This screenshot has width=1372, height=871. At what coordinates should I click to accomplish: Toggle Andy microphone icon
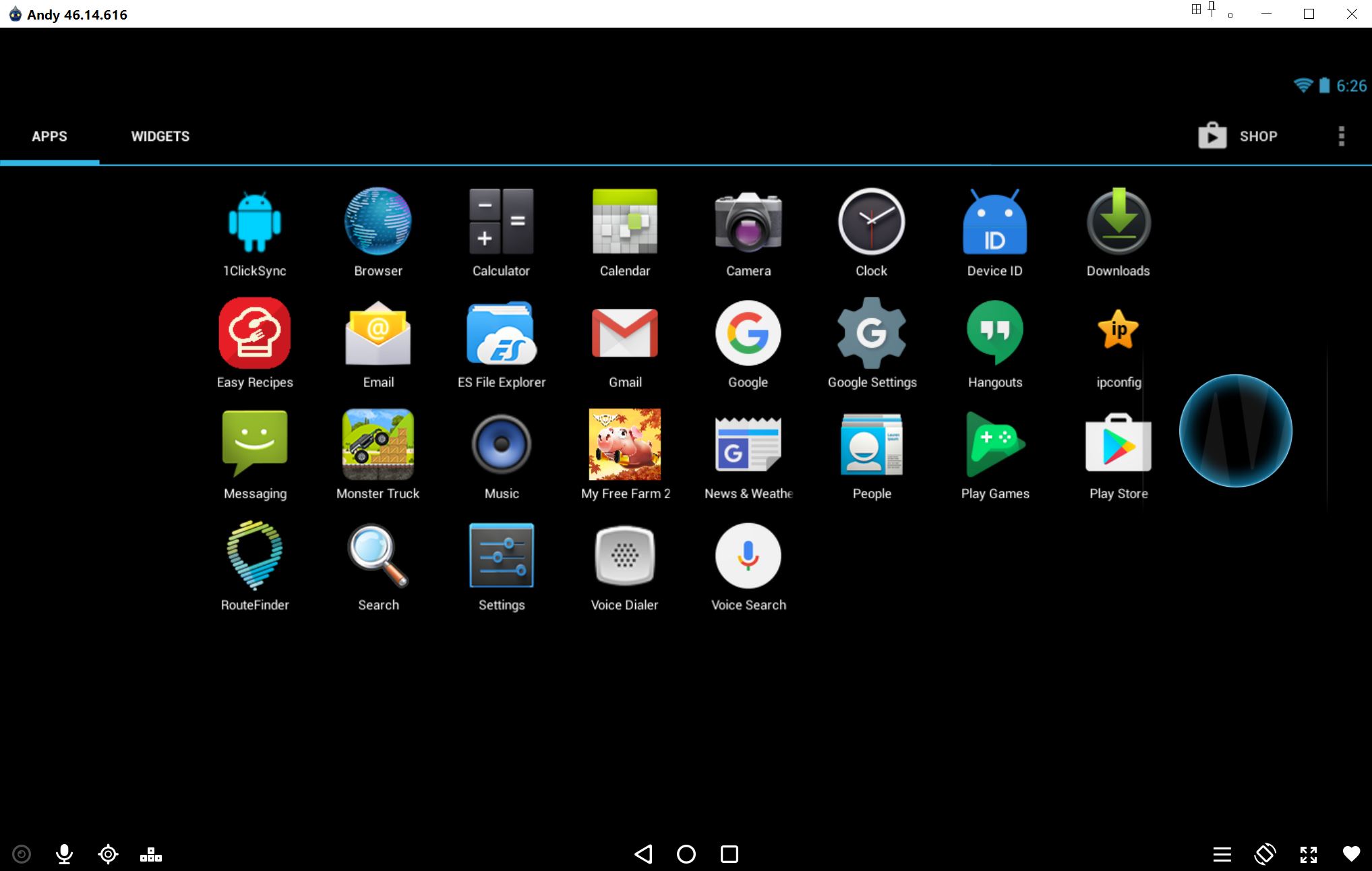coord(64,854)
